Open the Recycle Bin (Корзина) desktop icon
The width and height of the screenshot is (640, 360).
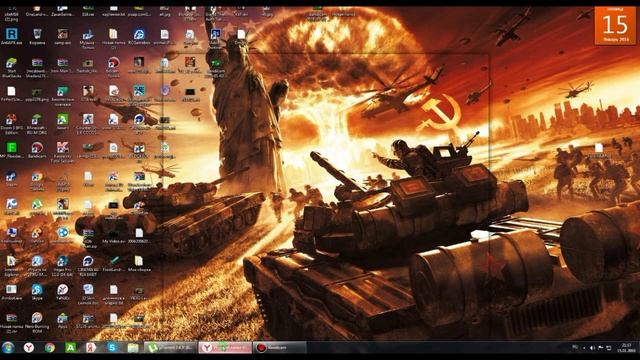[x=37, y=36]
